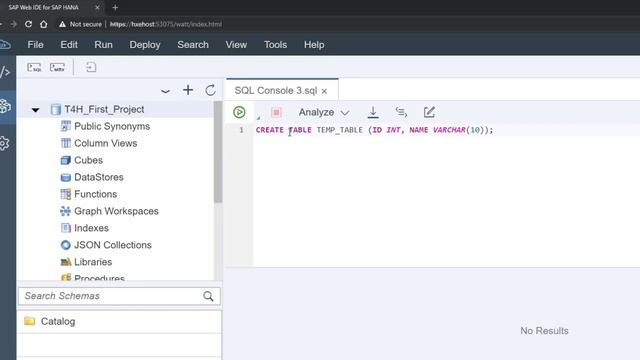
Task: Click the format code icon
Action: [401, 112]
